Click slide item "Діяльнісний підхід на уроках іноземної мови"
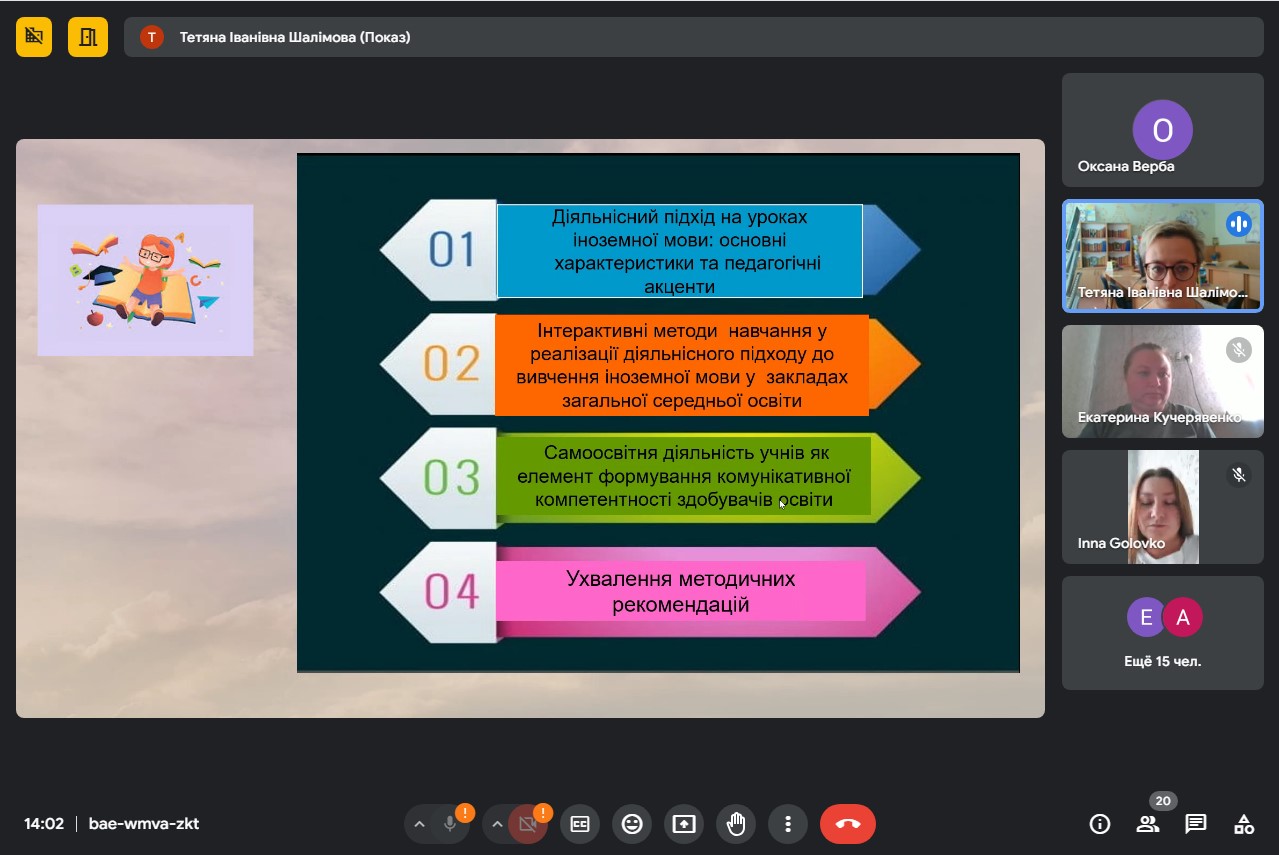Image resolution: width=1279 pixels, height=855 pixels. click(680, 251)
